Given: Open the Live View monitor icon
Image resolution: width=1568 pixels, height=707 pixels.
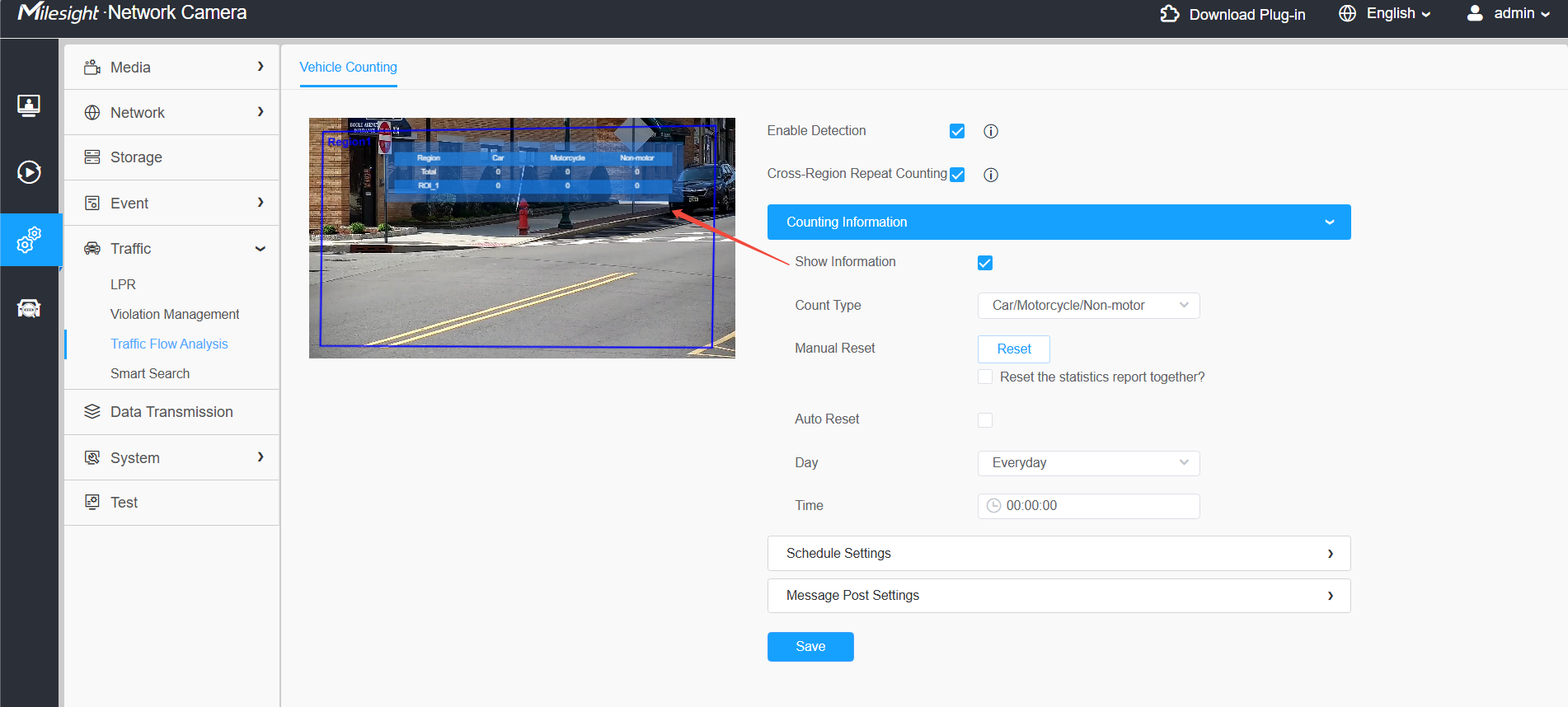Looking at the screenshot, I should click(x=29, y=105).
